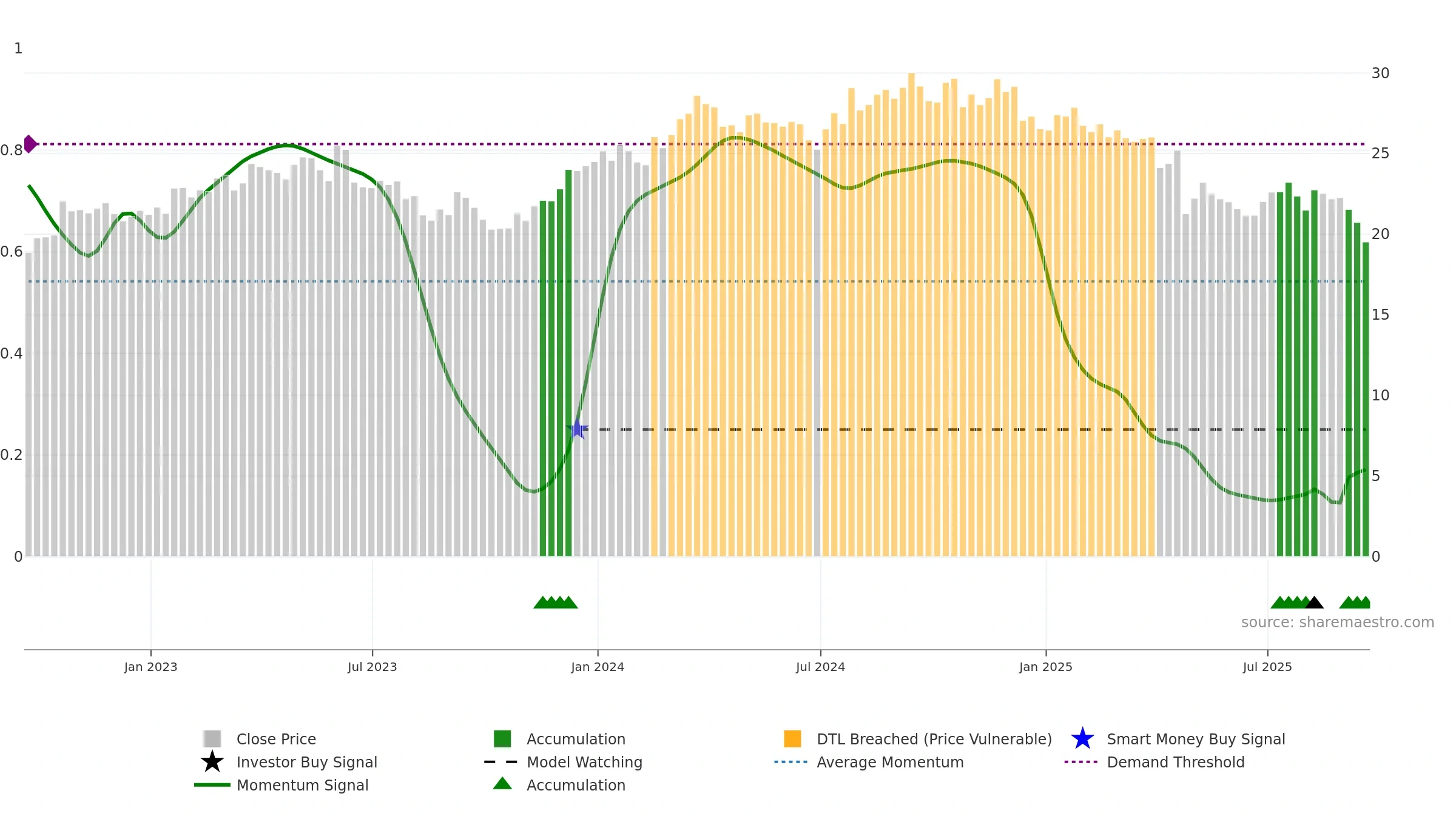This screenshot has height=819, width=1456.
Task: Click the gray Close Price legend swatch
Action: coord(212,739)
